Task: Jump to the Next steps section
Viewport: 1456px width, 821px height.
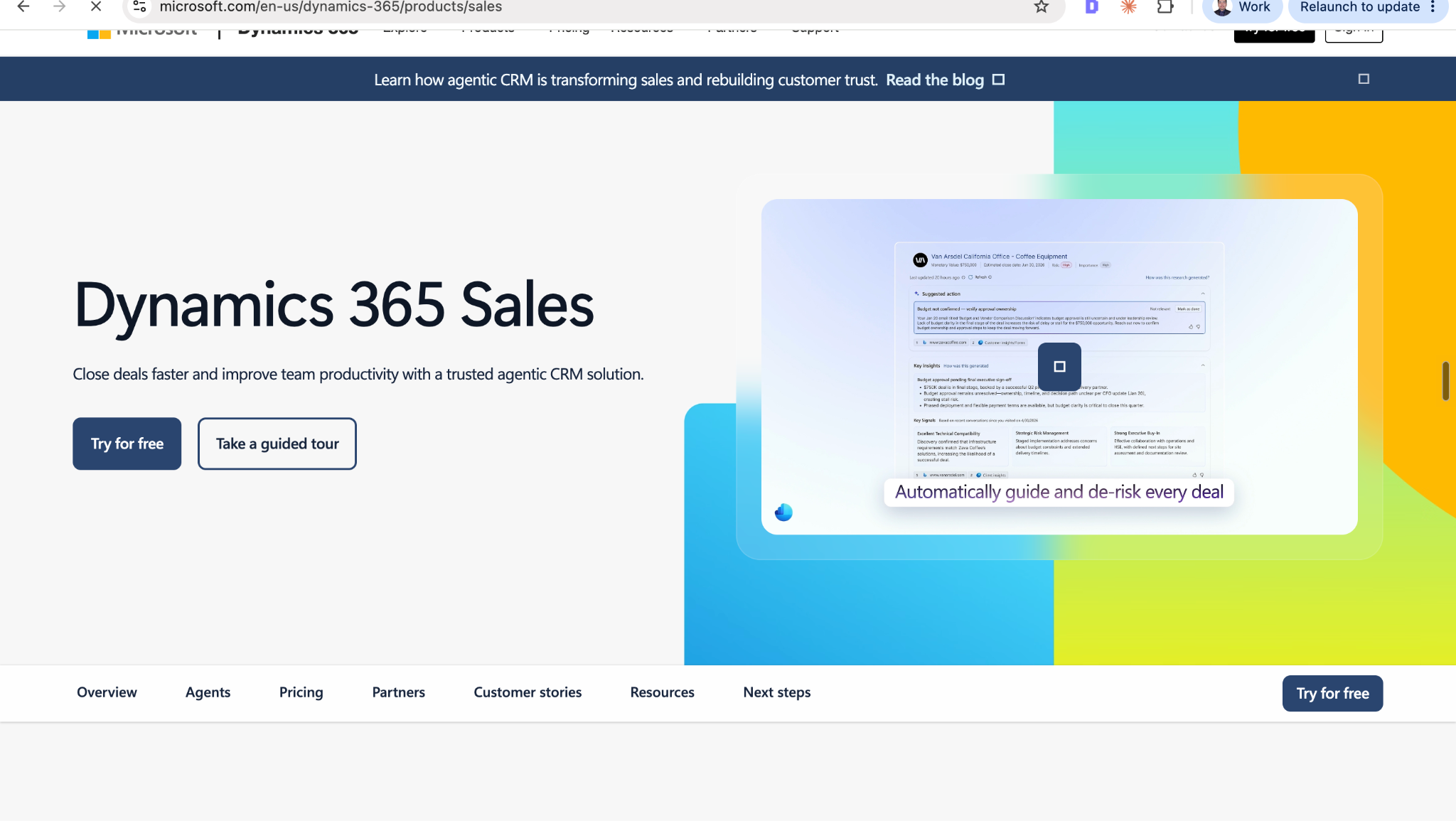Action: click(777, 692)
